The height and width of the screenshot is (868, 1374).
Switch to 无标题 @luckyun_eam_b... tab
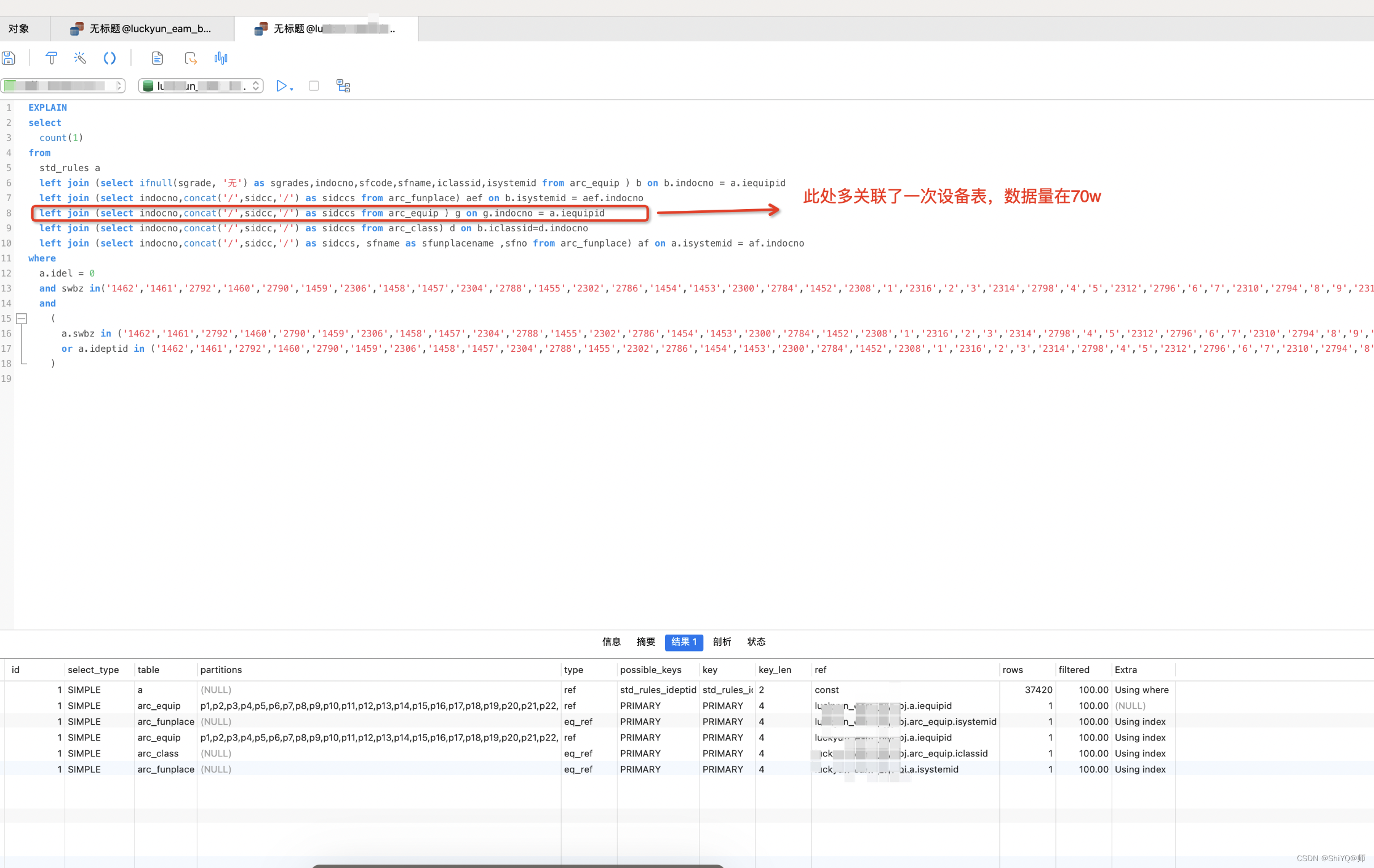pos(142,28)
